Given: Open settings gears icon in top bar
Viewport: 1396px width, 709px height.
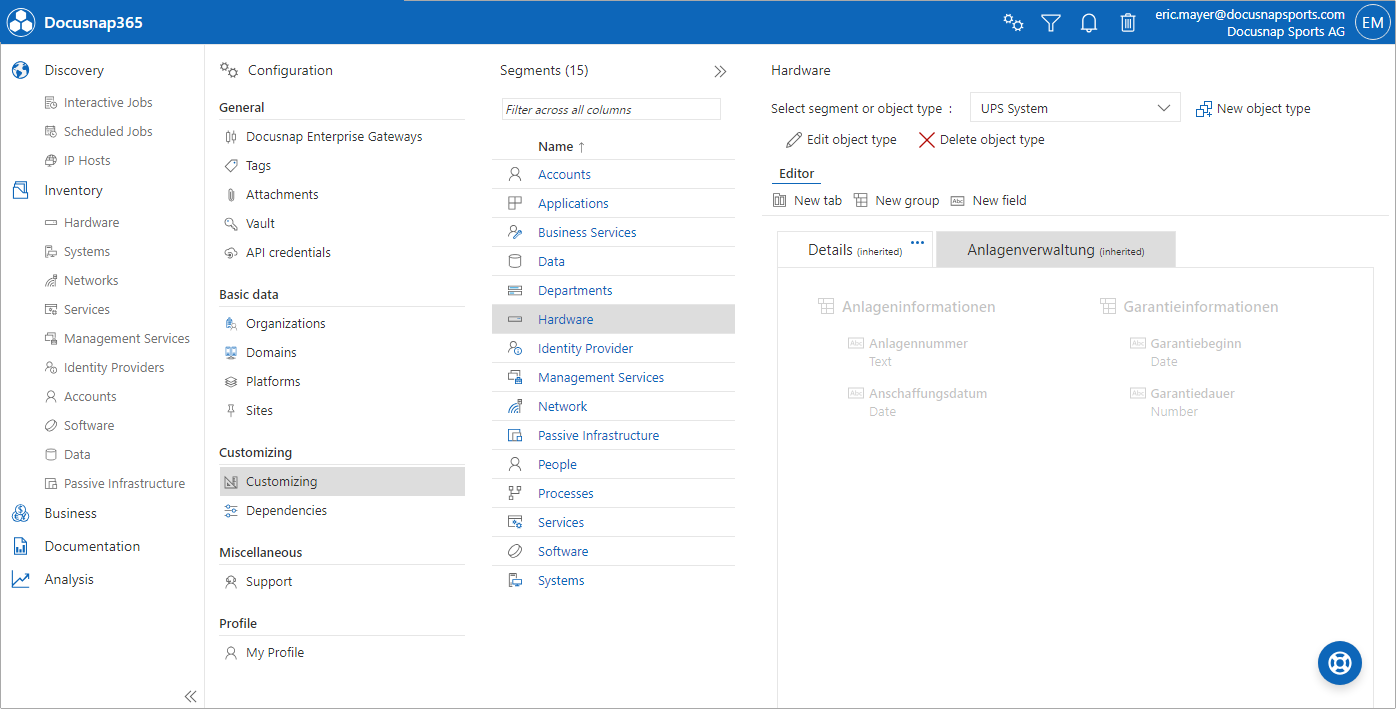Looking at the screenshot, I should [1013, 22].
